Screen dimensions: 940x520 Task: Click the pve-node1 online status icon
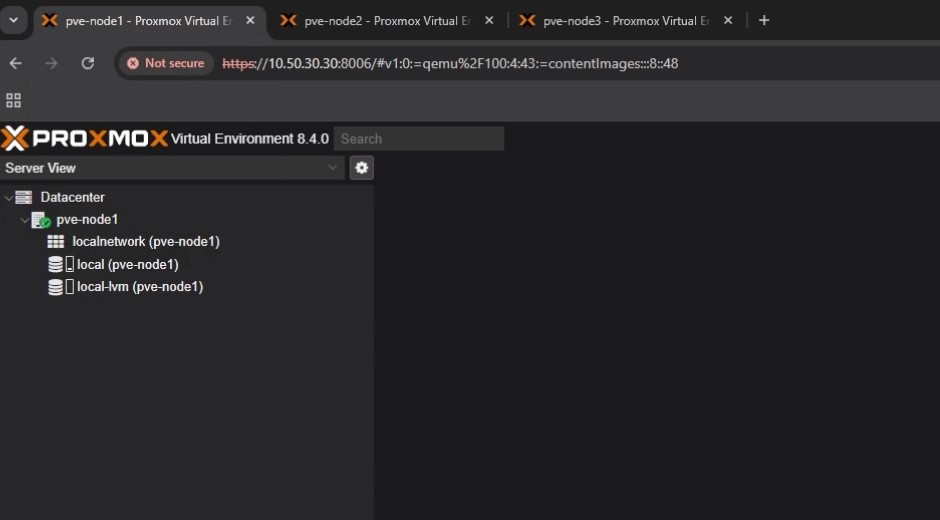pyautogui.click(x=41, y=220)
